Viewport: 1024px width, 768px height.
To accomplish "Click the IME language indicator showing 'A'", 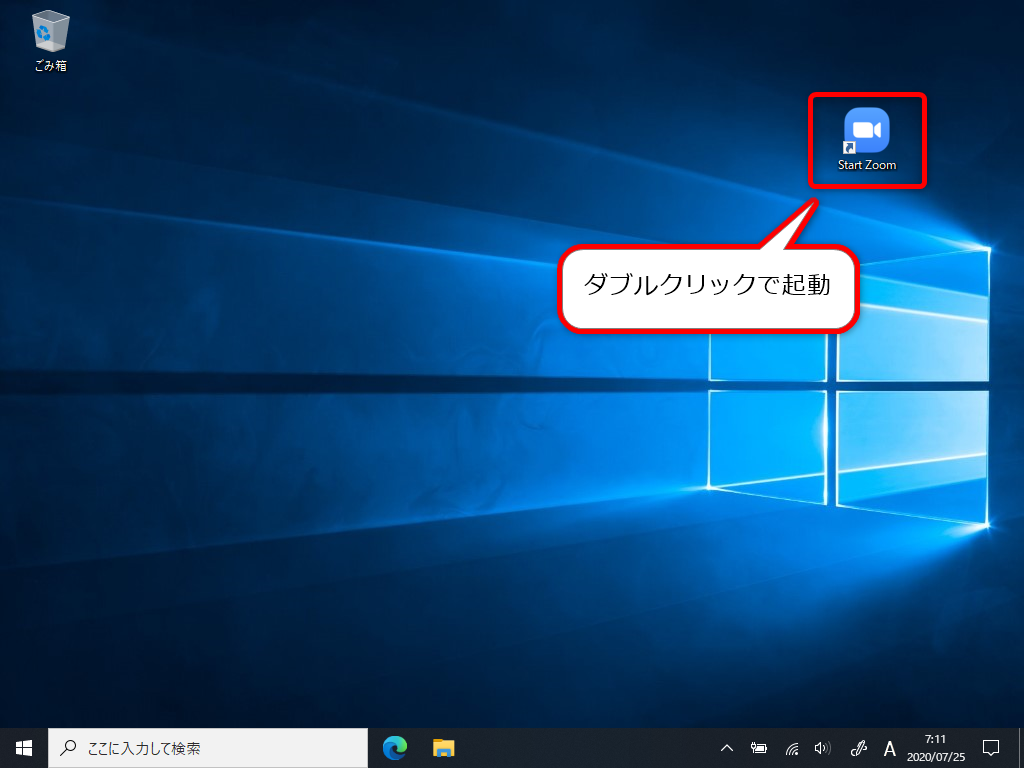I will tap(889, 747).
